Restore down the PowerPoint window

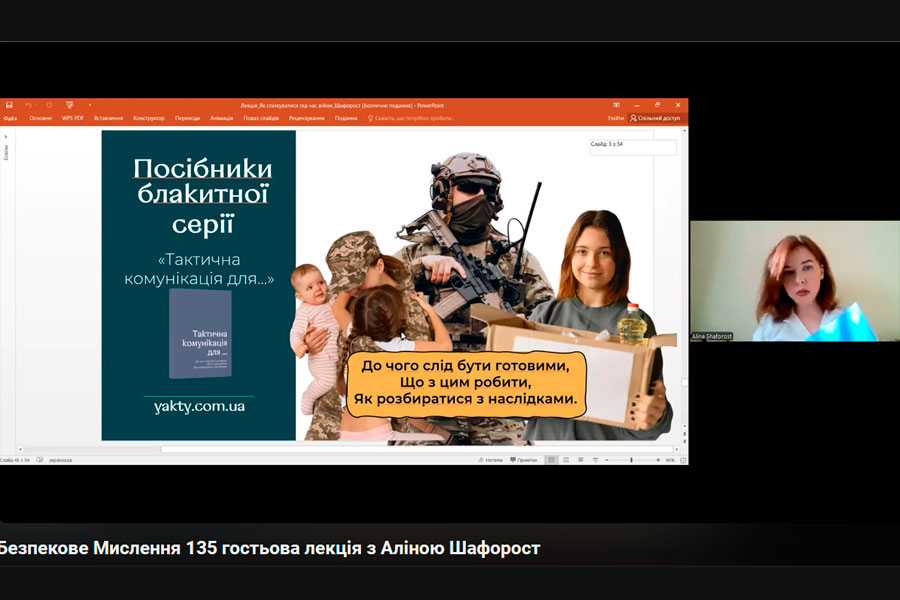tap(657, 105)
